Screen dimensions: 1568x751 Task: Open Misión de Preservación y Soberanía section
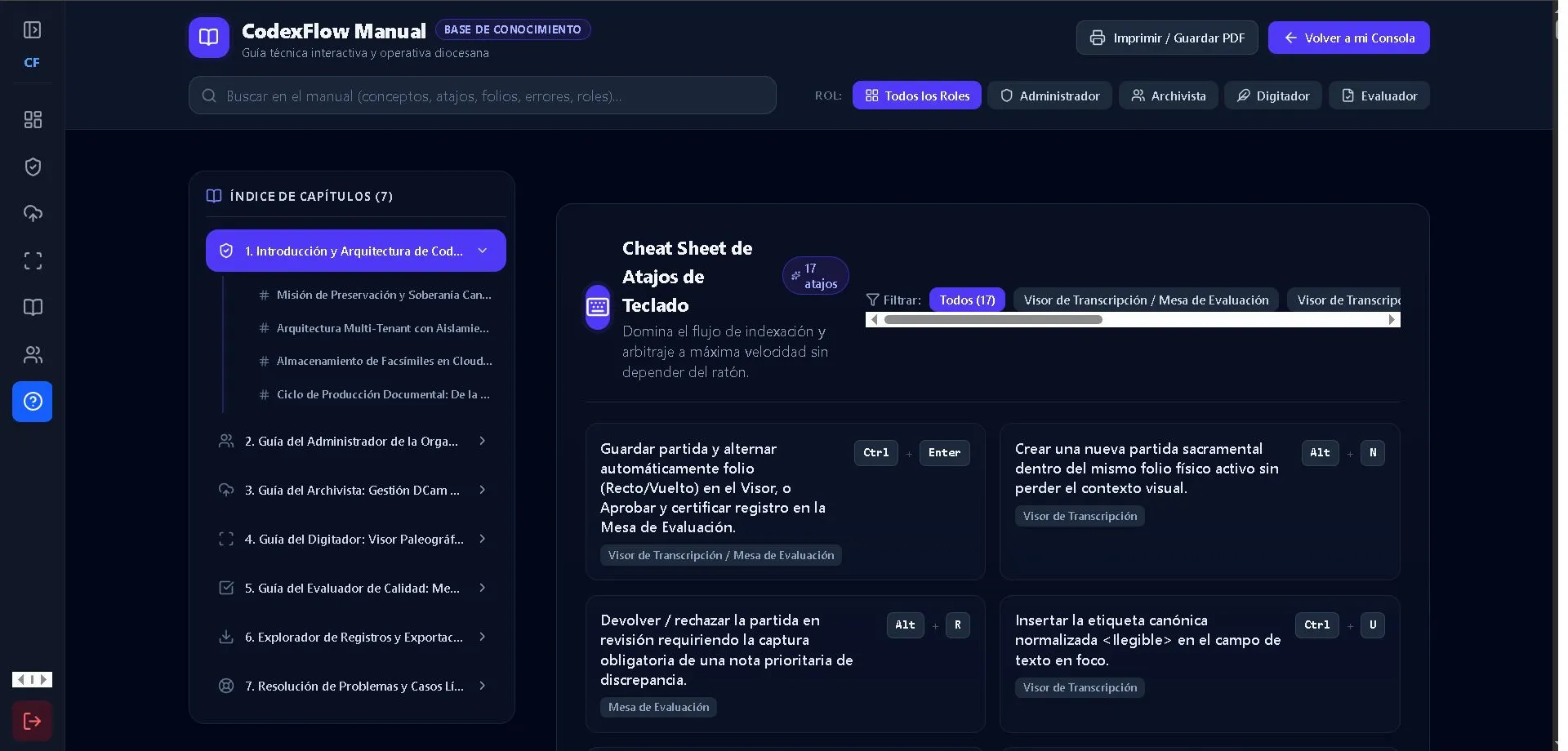(x=375, y=295)
